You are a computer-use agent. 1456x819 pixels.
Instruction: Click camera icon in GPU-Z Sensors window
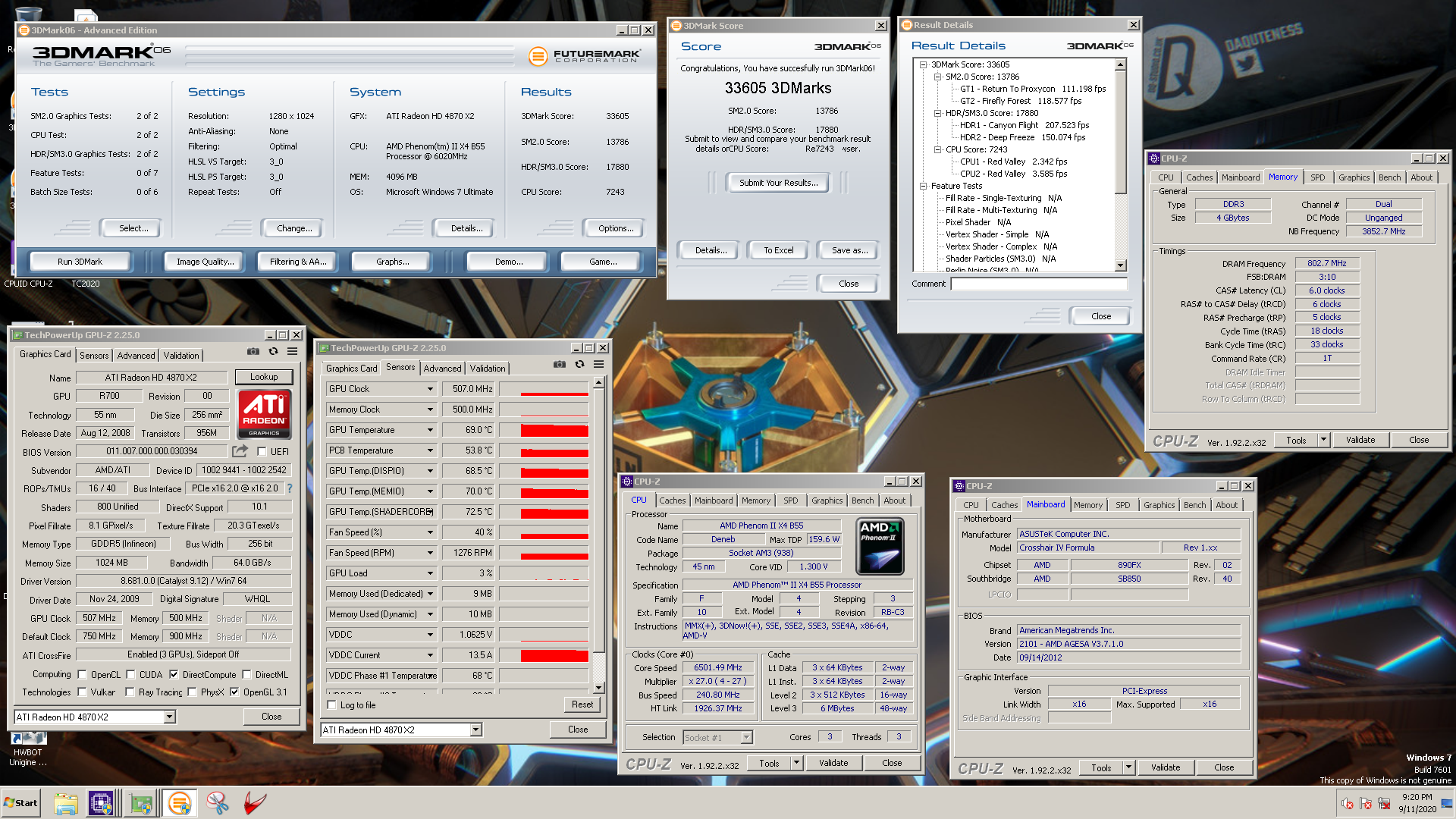coord(560,365)
